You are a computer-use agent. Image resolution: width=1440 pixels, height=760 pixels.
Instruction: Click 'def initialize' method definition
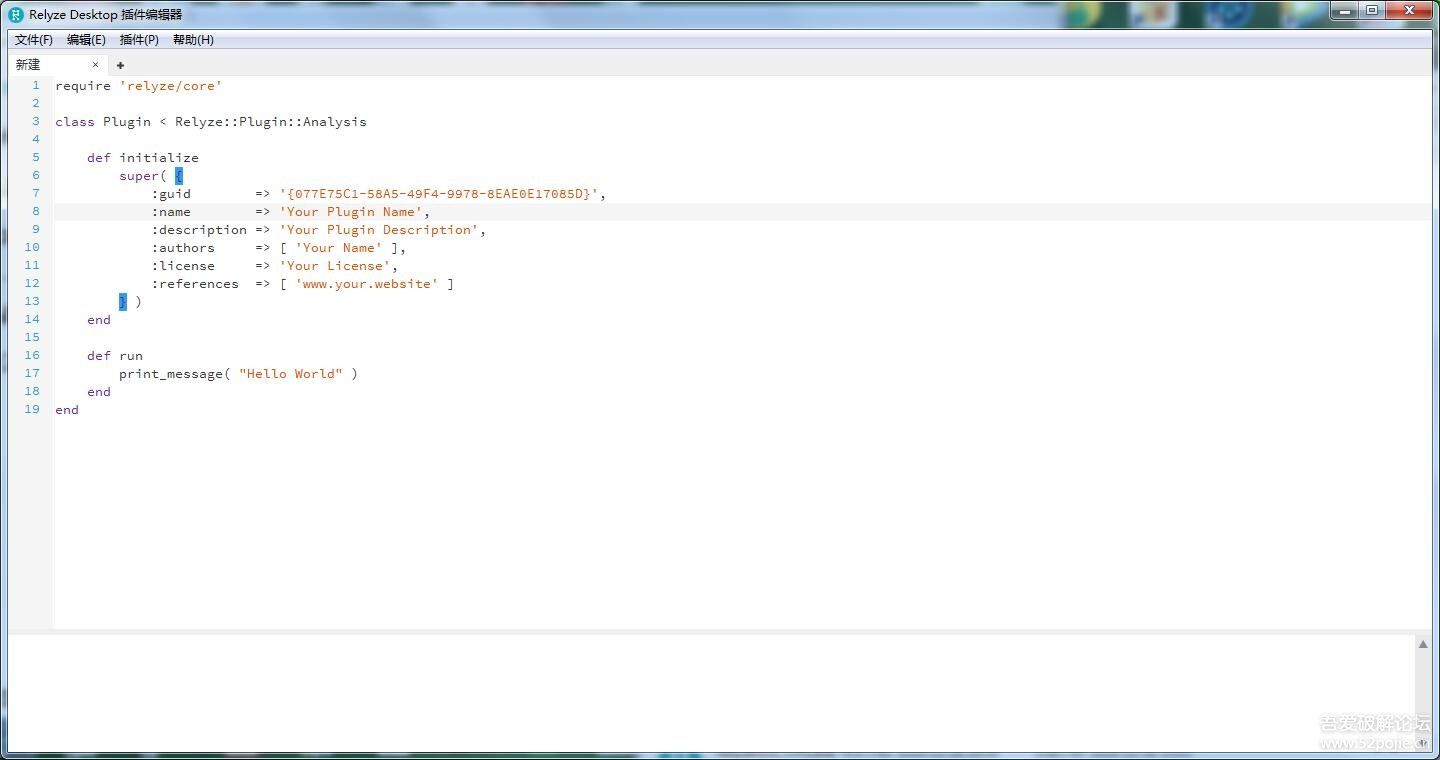point(143,158)
